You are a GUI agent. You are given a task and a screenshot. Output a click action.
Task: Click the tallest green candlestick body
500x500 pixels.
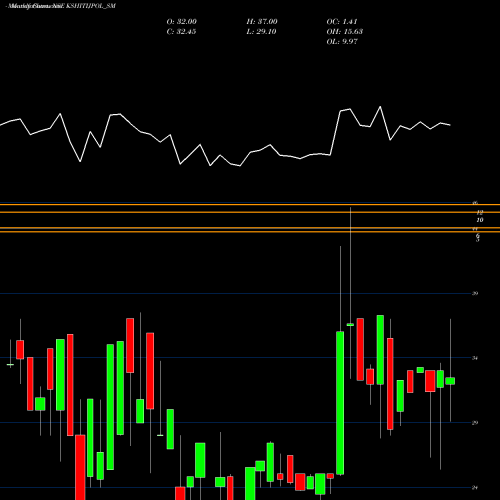coord(340,403)
